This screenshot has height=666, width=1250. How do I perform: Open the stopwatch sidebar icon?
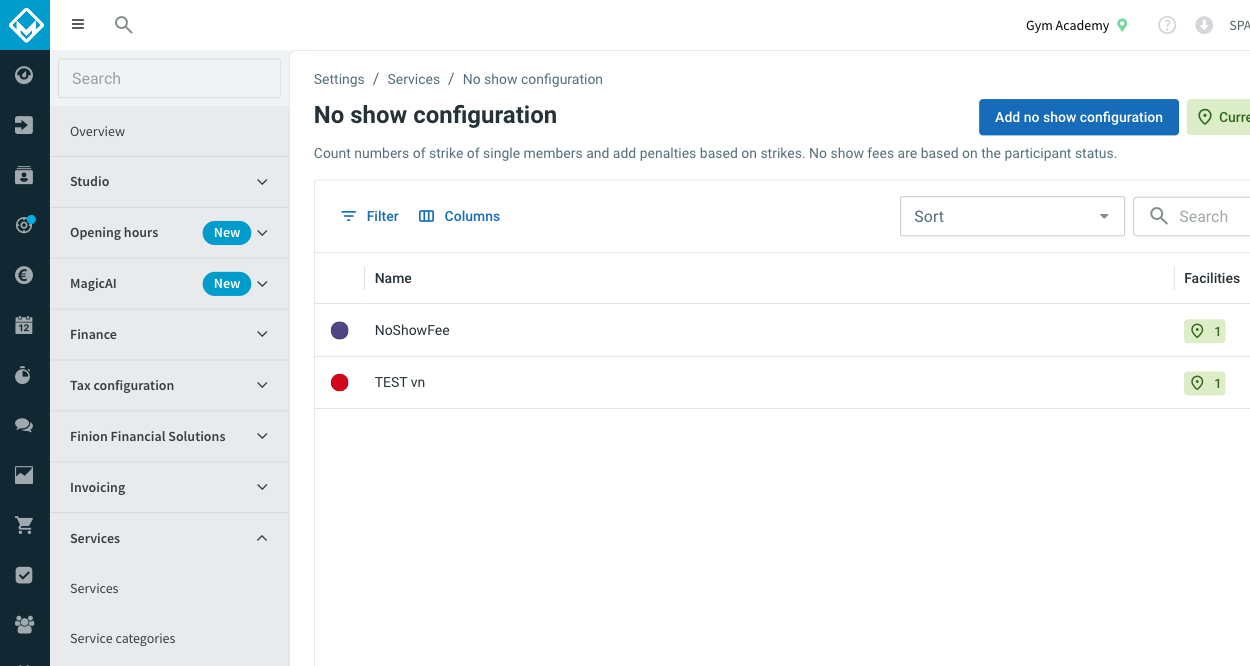(24, 375)
